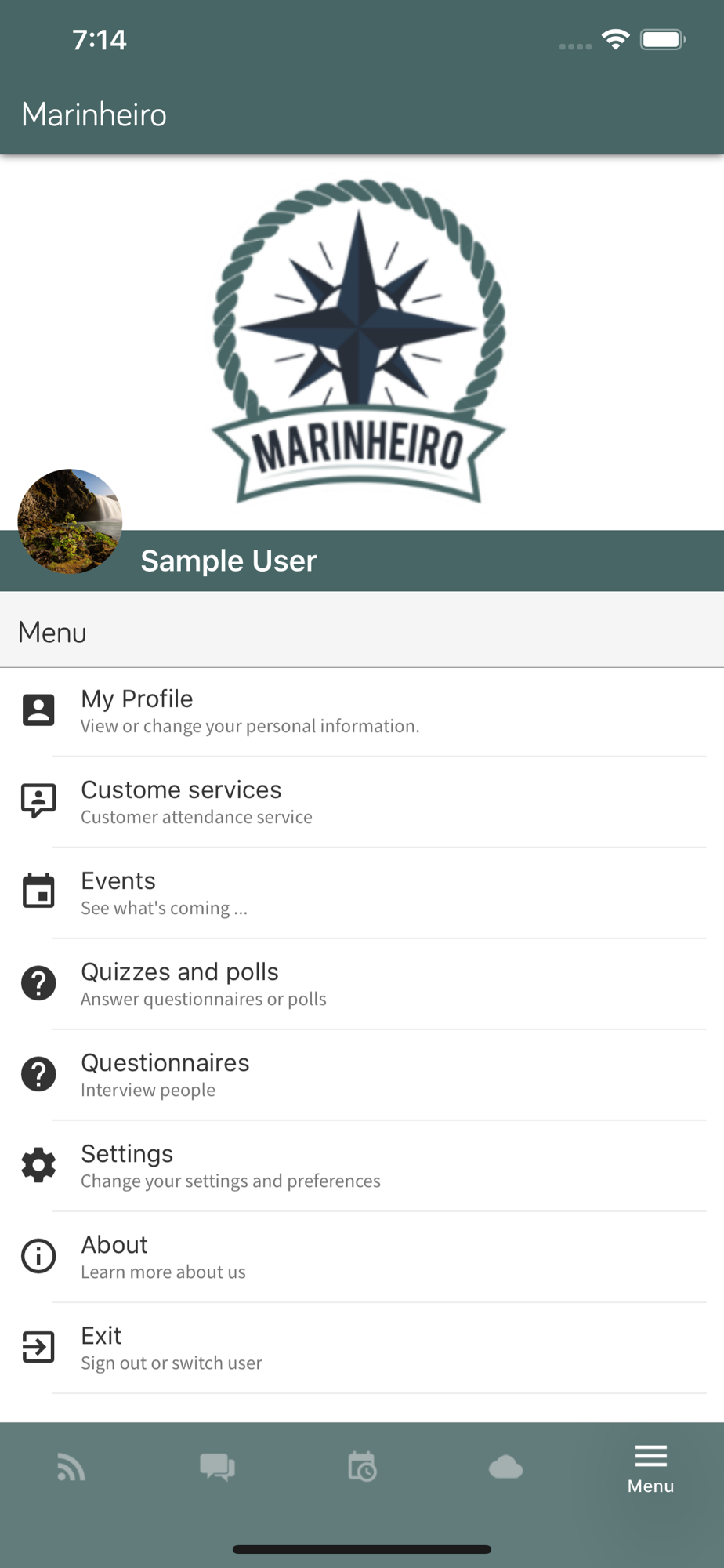Viewport: 724px width, 1568px height.
Task: Select the Menu tab in bottom bar
Action: pyautogui.click(x=650, y=1469)
